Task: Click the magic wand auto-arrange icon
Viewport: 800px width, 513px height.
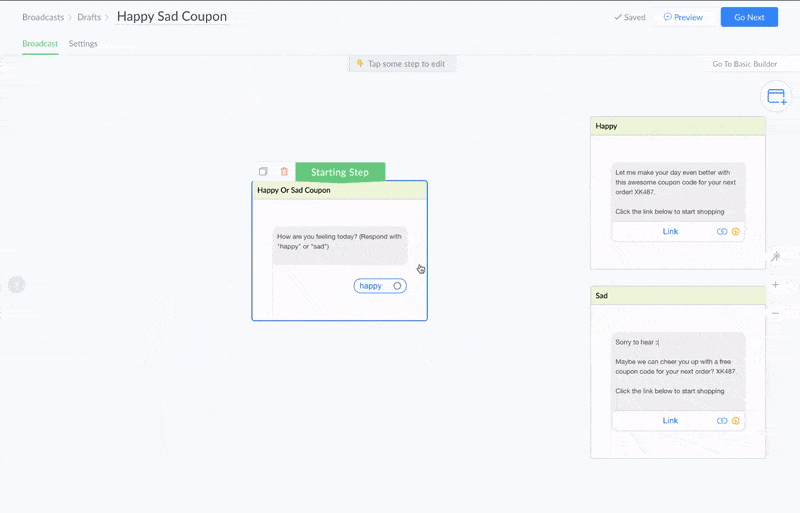Action: (x=776, y=256)
